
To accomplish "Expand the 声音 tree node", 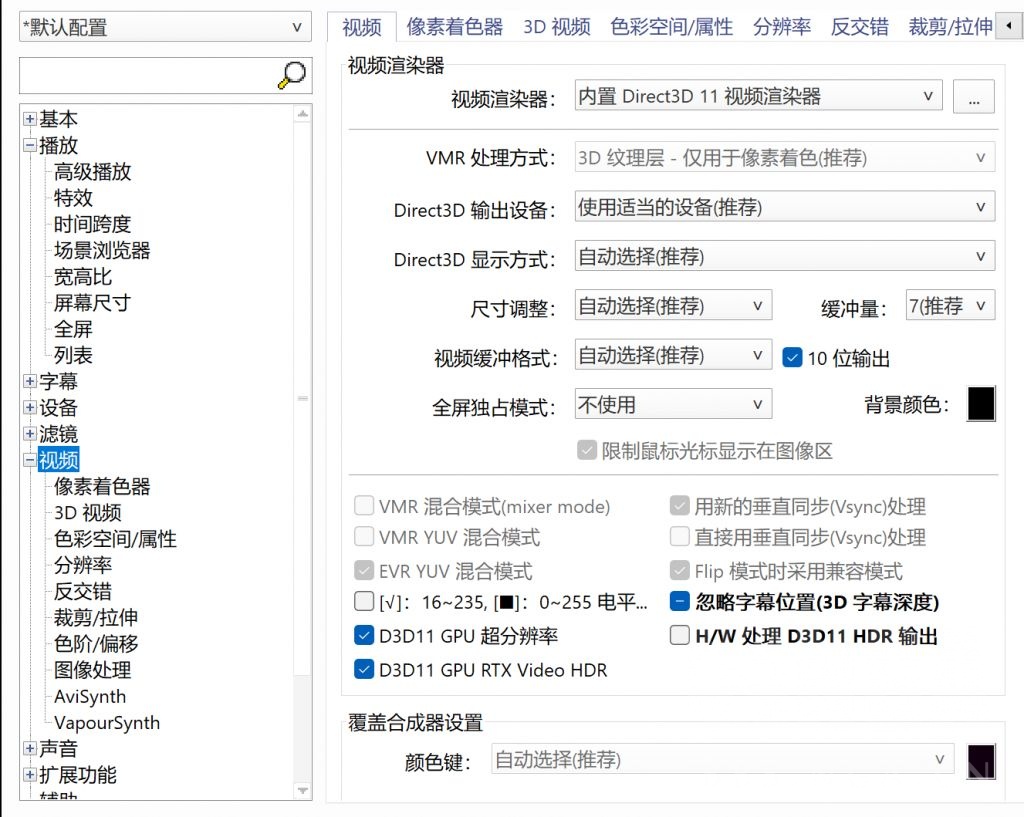I will (x=29, y=748).
